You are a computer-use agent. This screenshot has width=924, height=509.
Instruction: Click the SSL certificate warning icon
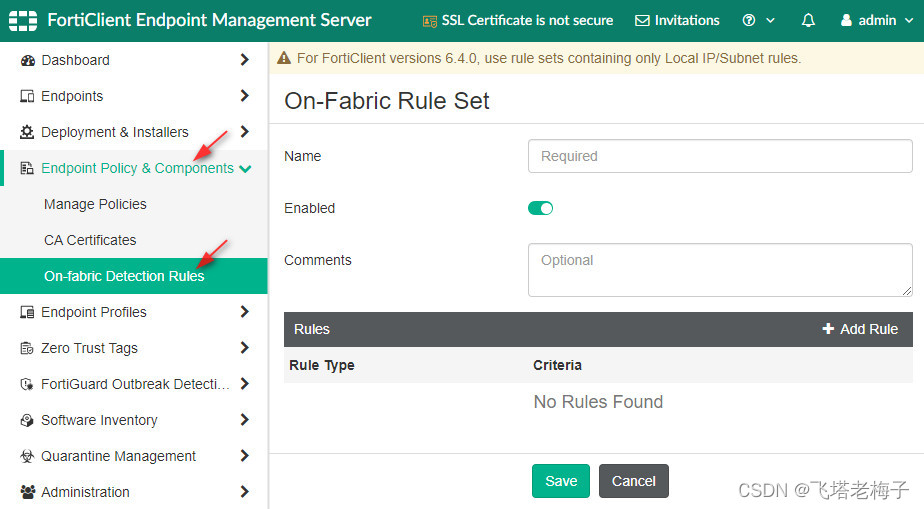[430, 21]
